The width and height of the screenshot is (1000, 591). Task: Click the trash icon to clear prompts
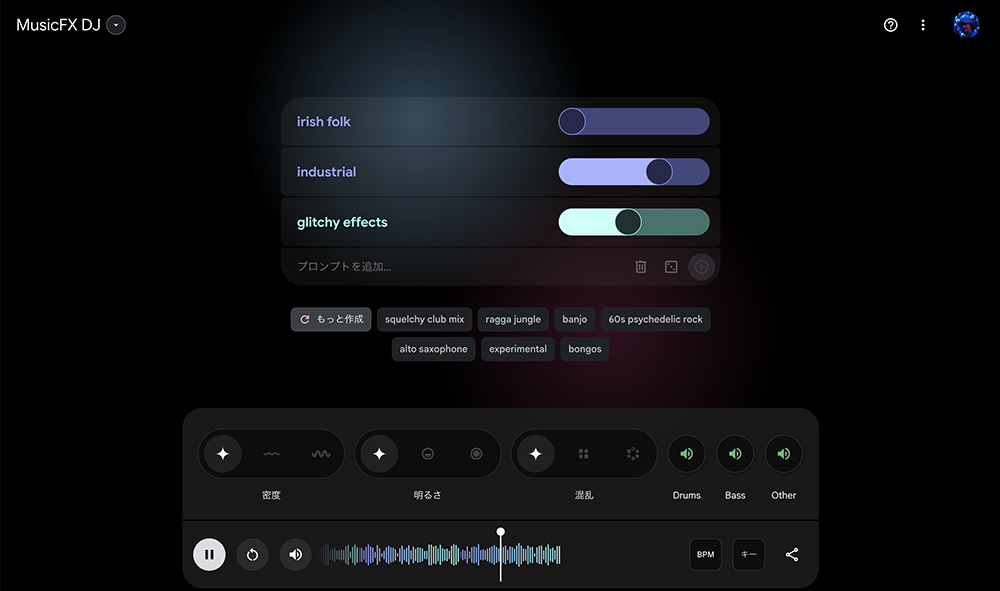click(x=641, y=266)
